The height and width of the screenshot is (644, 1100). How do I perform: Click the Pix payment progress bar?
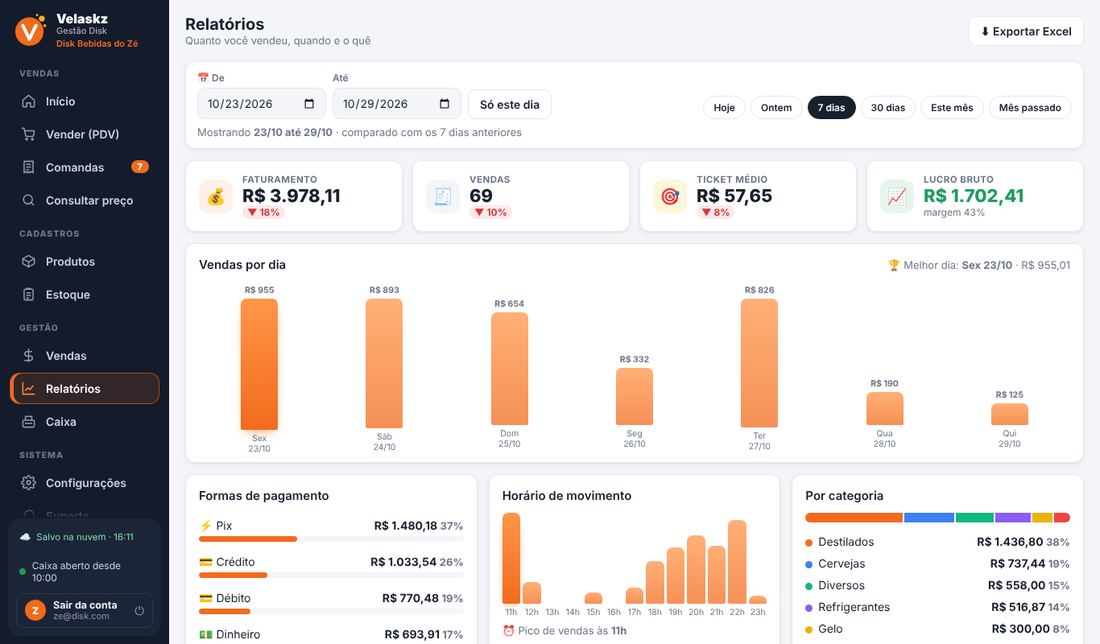click(x=331, y=539)
